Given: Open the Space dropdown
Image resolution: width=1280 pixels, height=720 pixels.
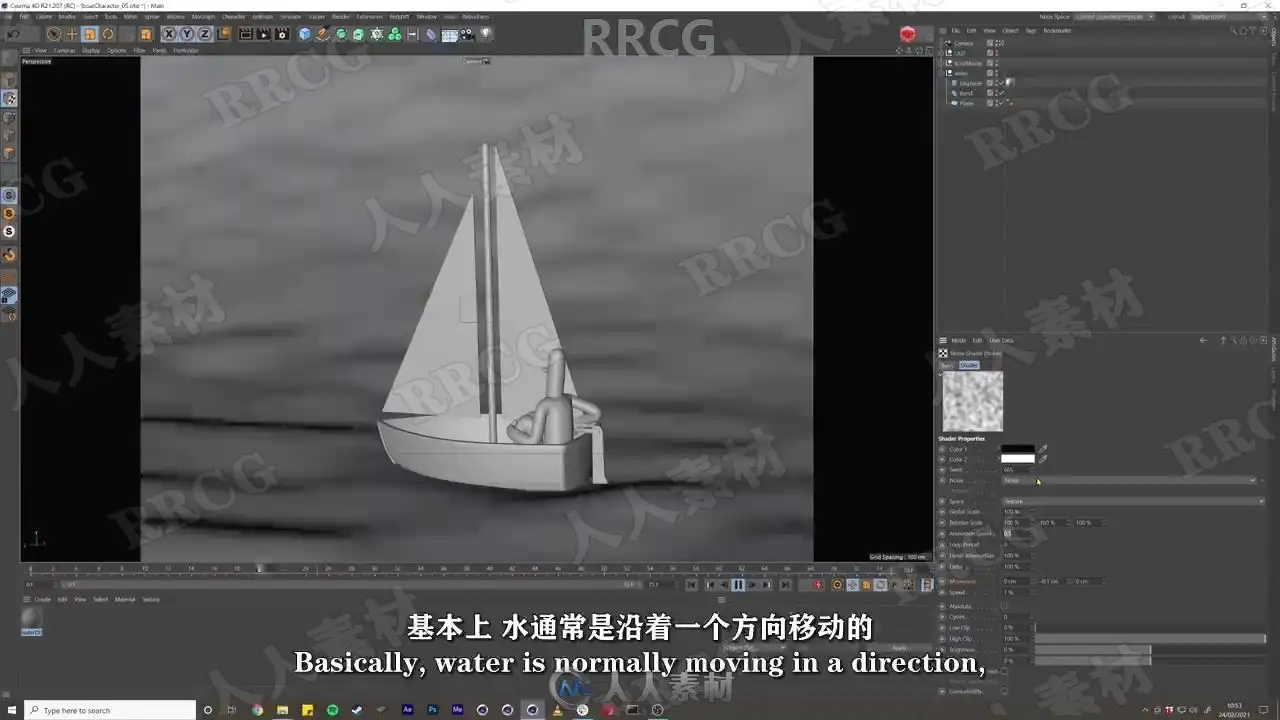Looking at the screenshot, I should [x=1134, y=501].
